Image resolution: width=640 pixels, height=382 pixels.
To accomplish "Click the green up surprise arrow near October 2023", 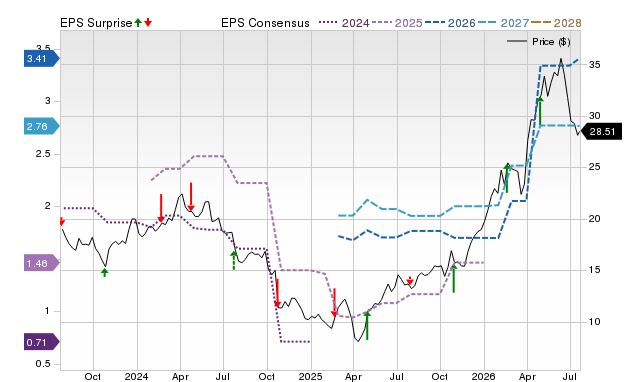I will point(105,272).
